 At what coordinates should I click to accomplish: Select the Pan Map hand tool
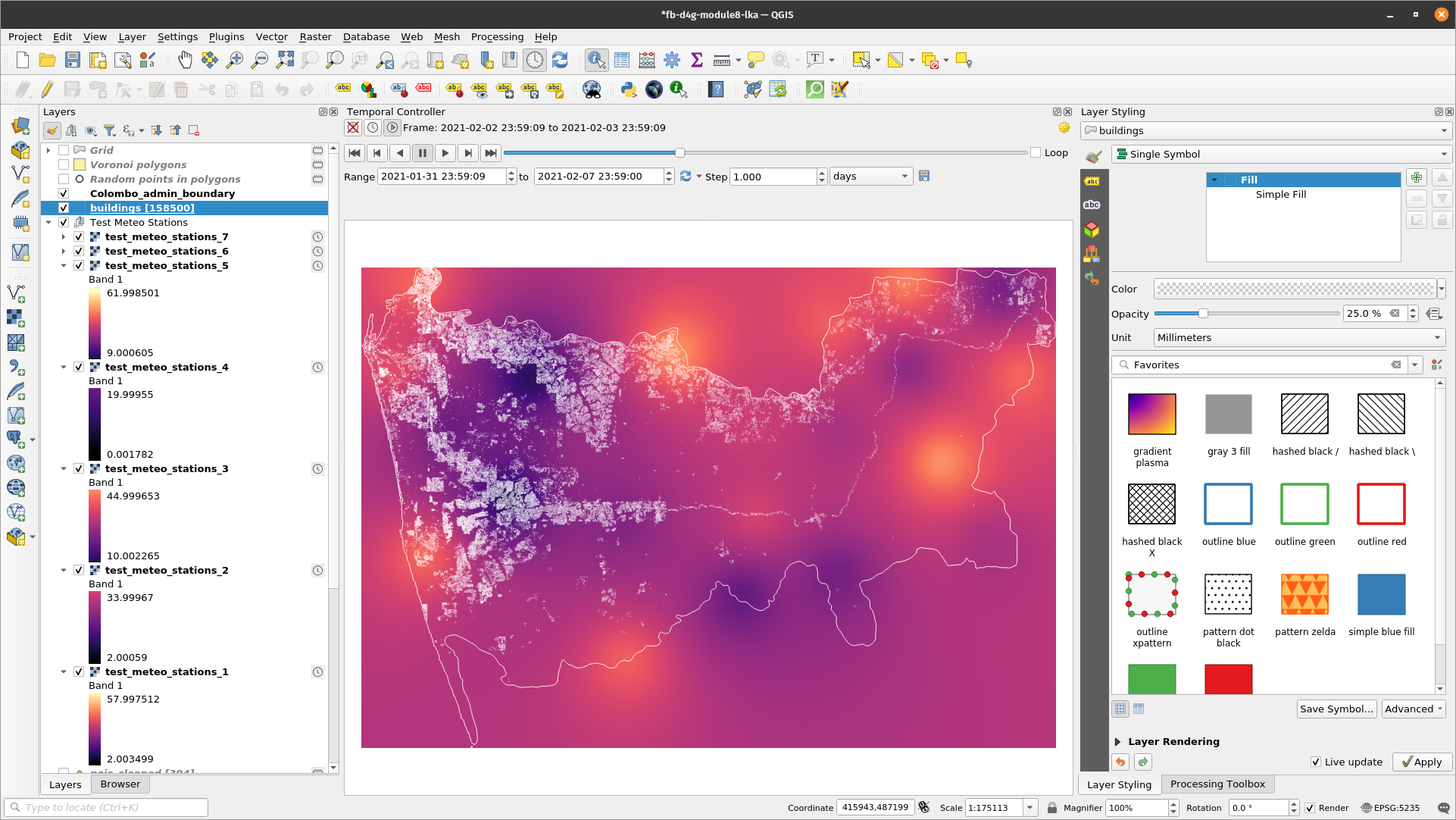185,61
